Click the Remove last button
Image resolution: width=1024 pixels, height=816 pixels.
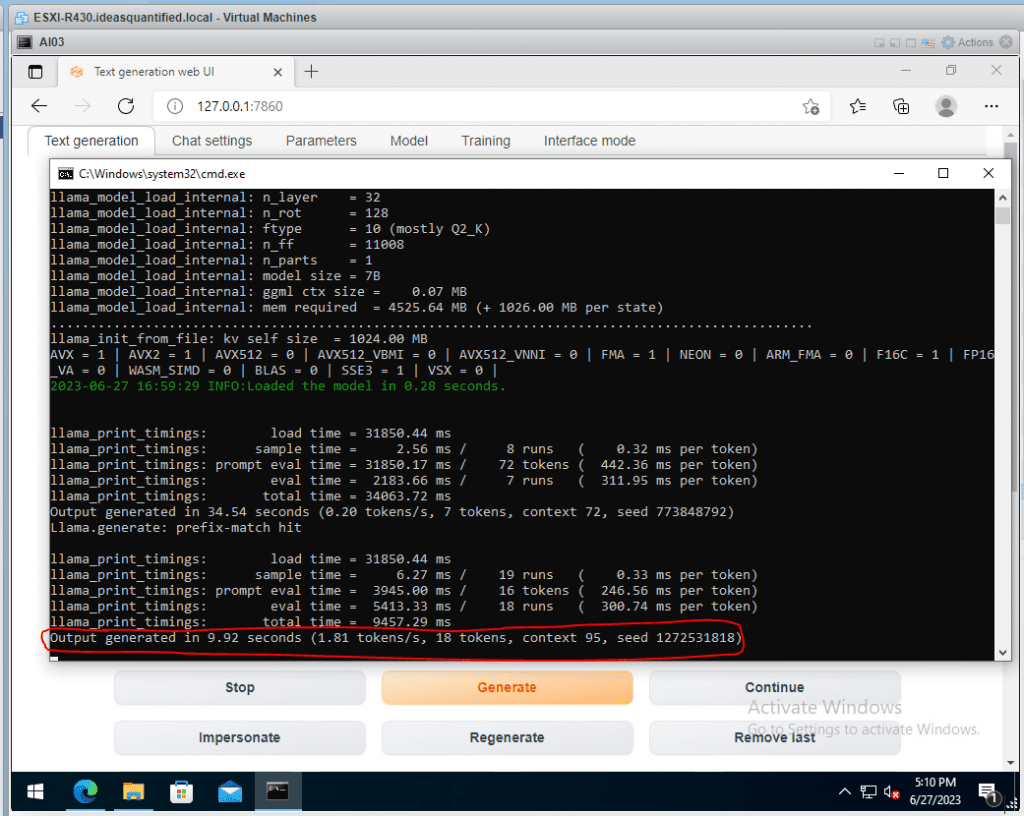pos(775,738)
